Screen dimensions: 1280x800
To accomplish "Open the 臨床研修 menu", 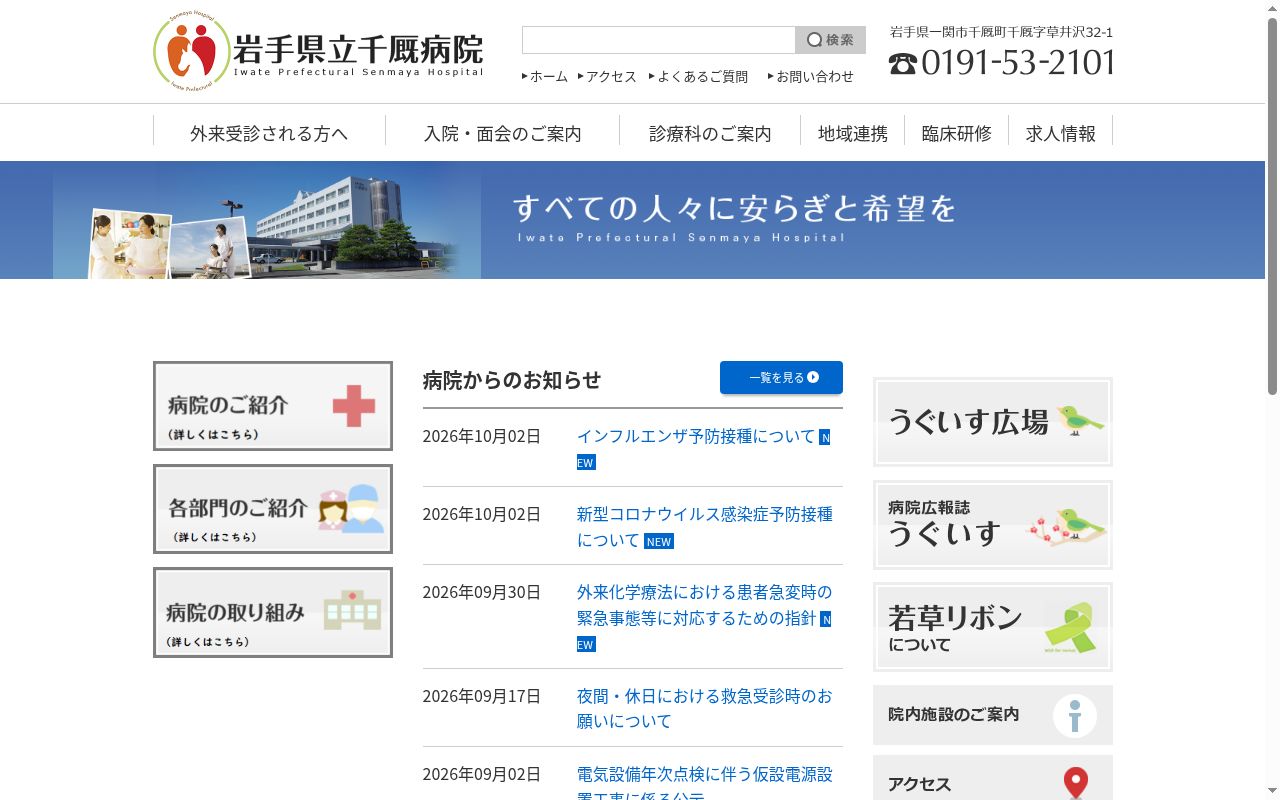I will point(957,133).
